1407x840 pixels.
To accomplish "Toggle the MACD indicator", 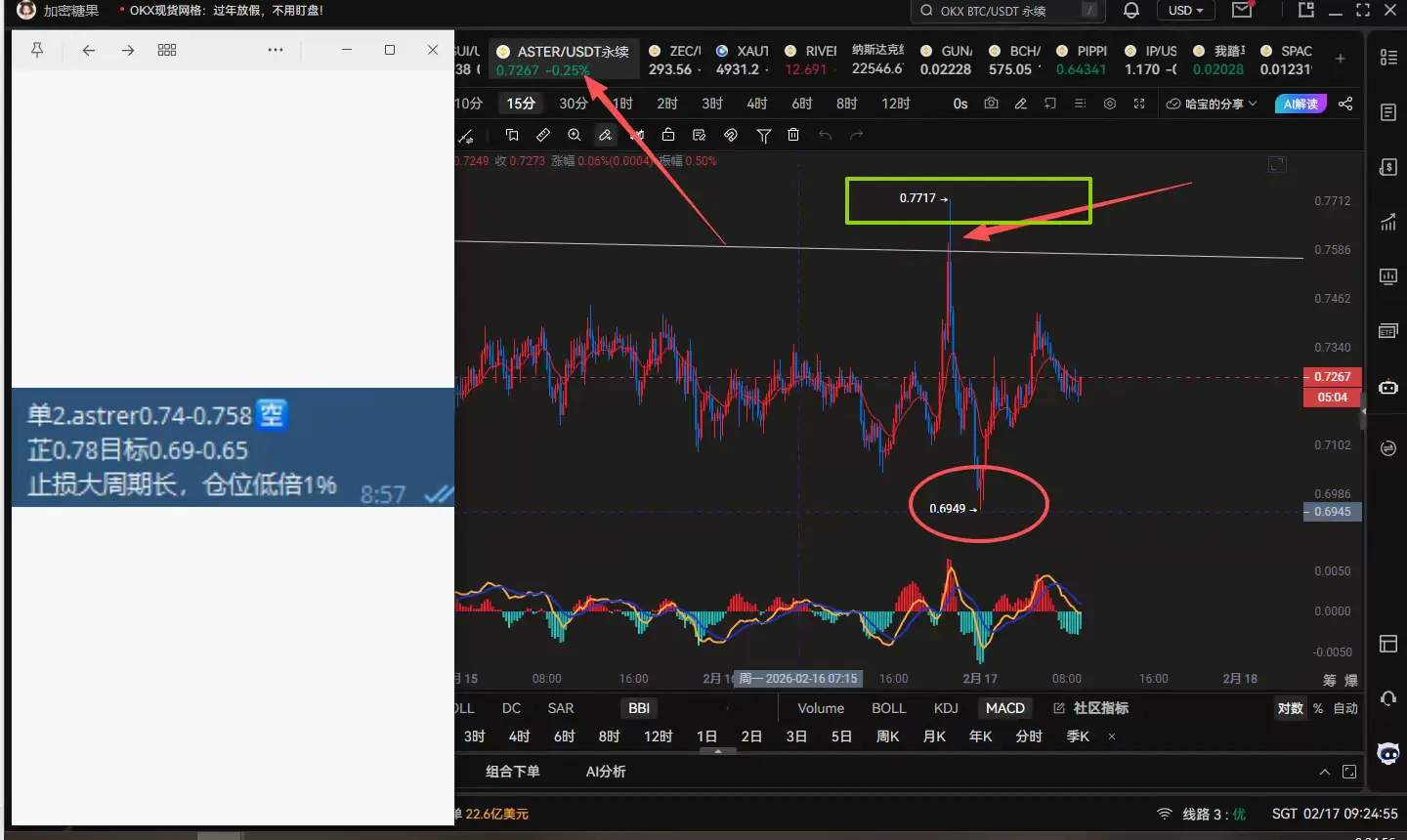I will pyautogui.click(x=1005, y=708).
